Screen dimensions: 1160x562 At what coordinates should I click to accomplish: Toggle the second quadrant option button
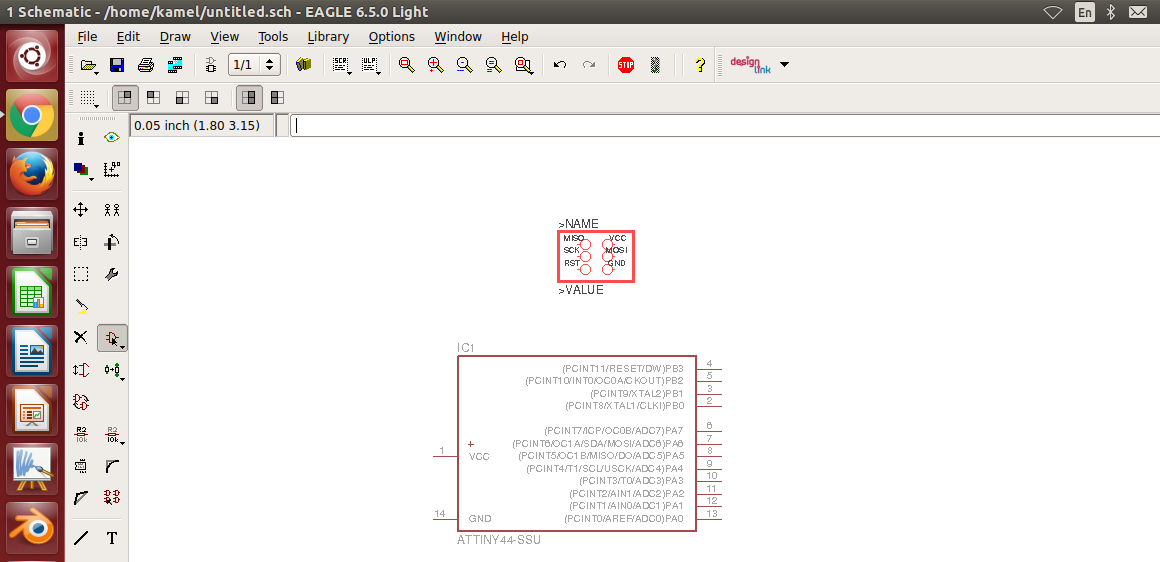[x=153, y=97]
